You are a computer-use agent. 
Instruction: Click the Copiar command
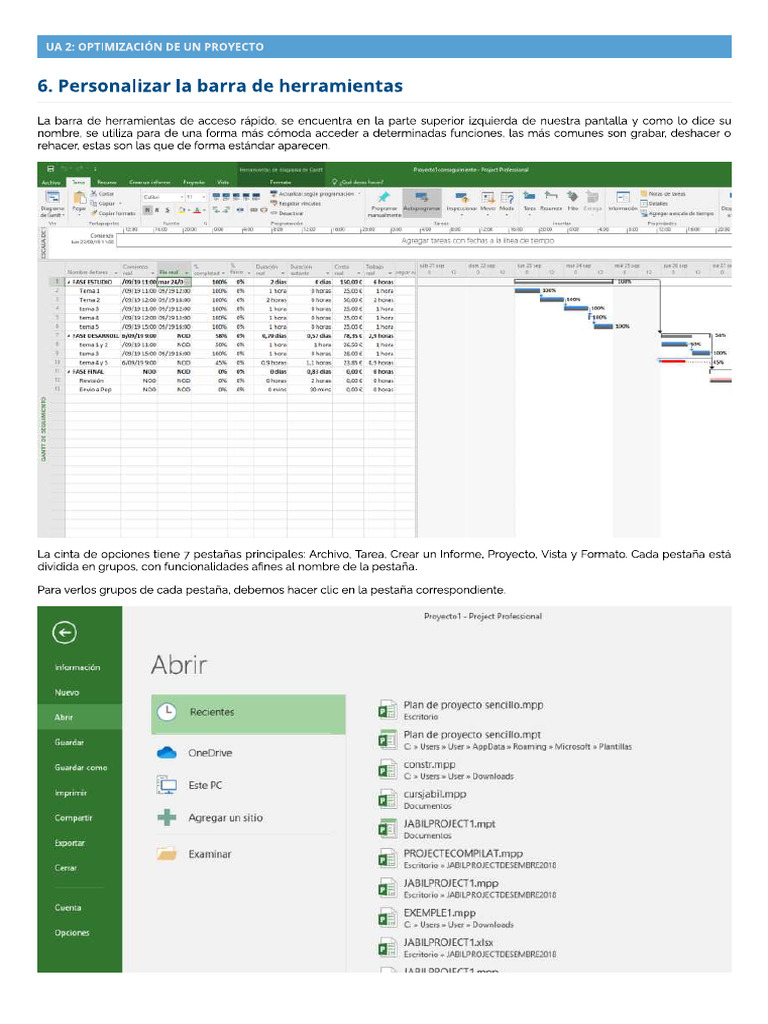(x=104, y=203)
